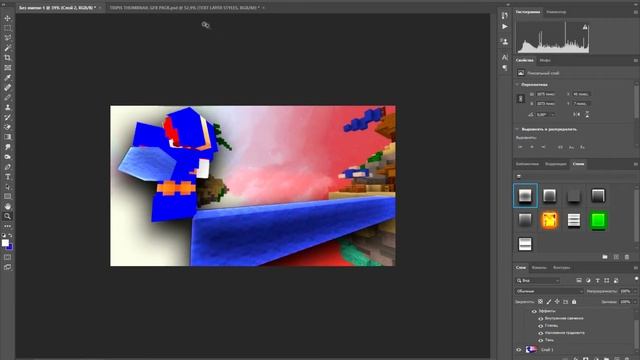Hide the Наложение градиента effect

click(540, 333)
